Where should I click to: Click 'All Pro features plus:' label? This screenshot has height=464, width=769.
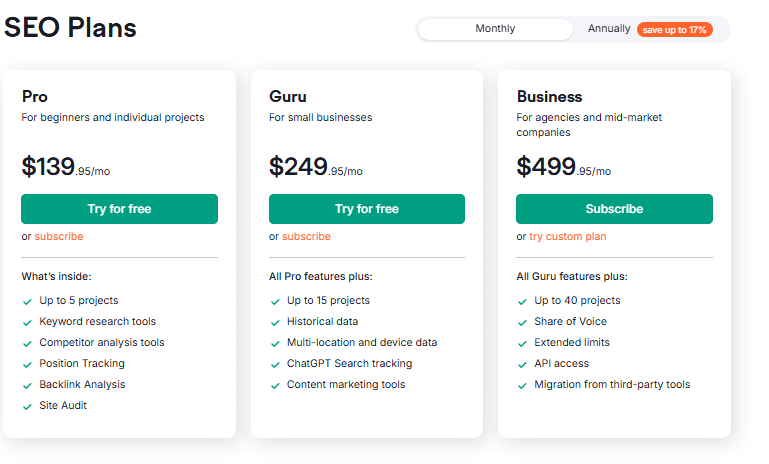click(x=321, y=277)
